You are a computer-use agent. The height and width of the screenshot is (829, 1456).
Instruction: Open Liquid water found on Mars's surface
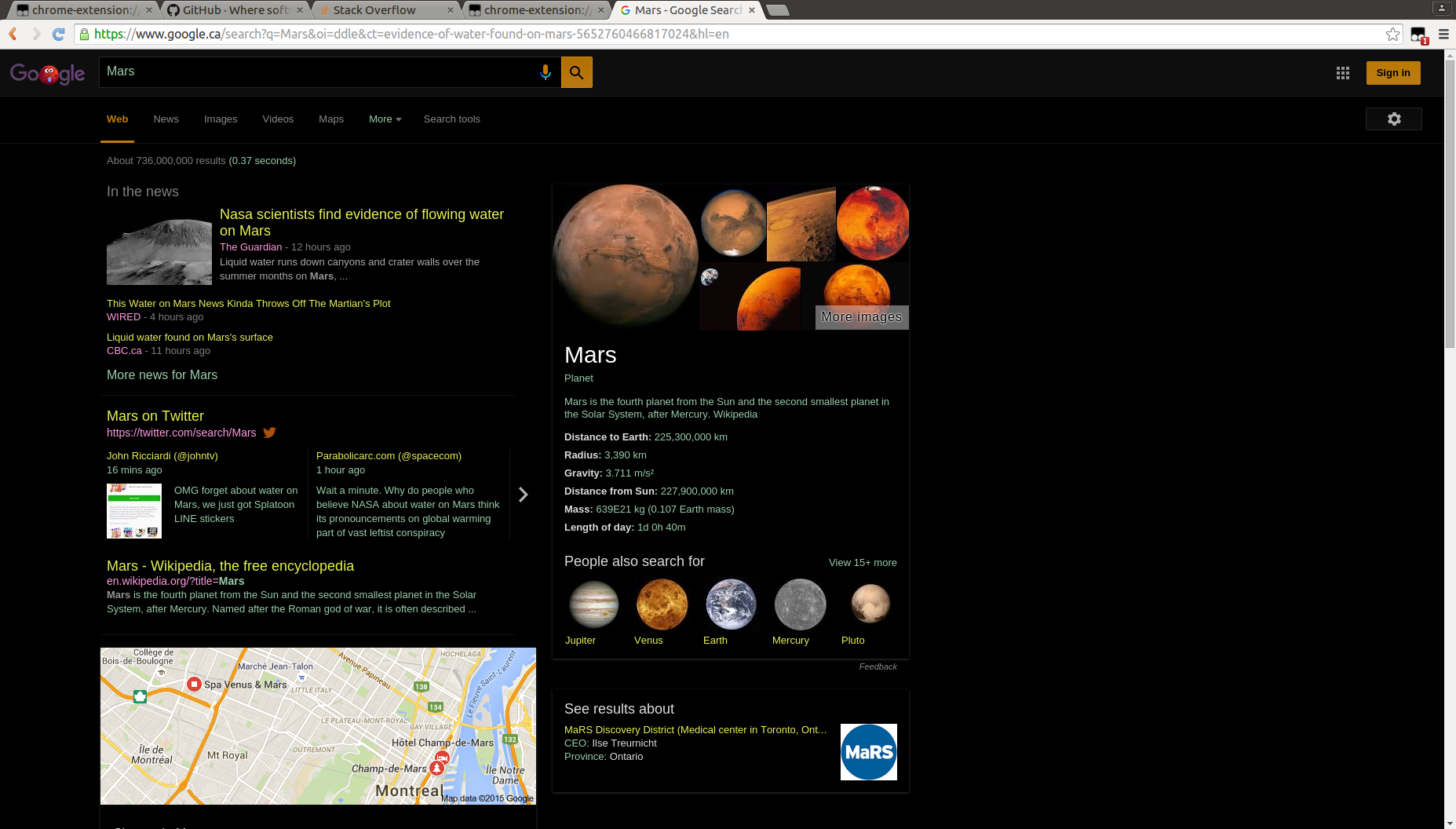pyautogui.click(x=190, y=337)
